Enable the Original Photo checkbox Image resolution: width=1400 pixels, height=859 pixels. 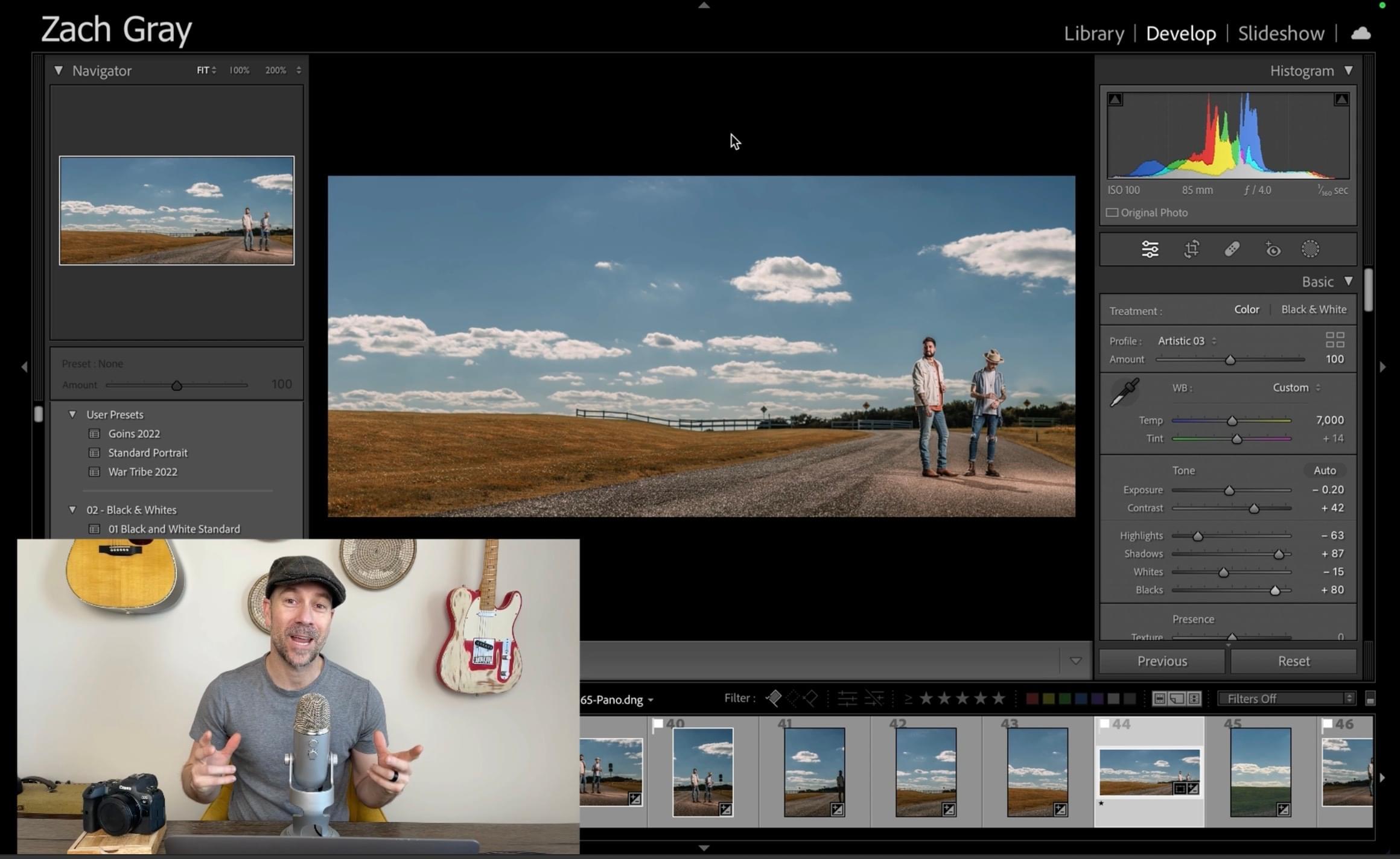point(1112,213)
